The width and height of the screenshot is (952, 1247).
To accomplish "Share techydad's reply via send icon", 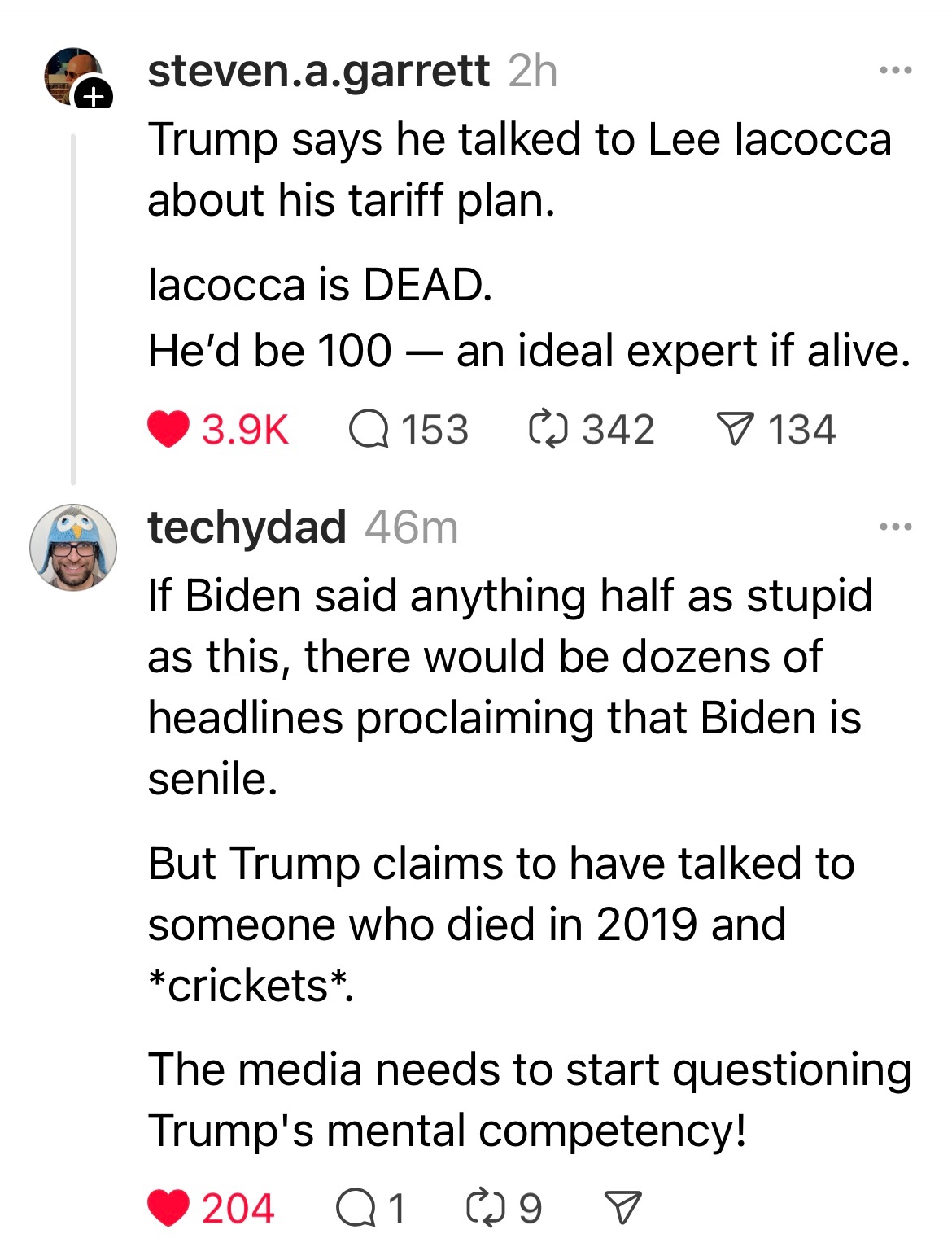I will [622, 1208].
